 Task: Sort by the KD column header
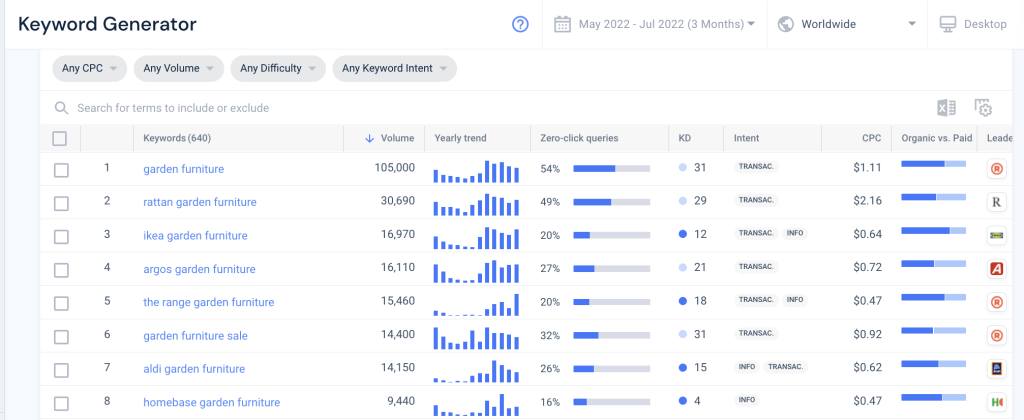pyautogui.click(x=684, y=138)
